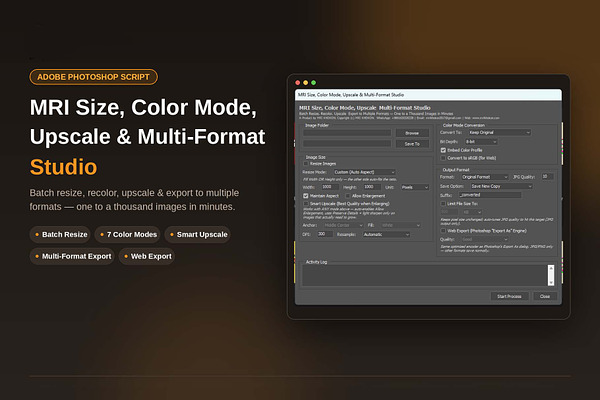The height and width of the screenshot is (400, 600).
Task: Open the Save Option dropdown
Action: [x=501, y=186]
